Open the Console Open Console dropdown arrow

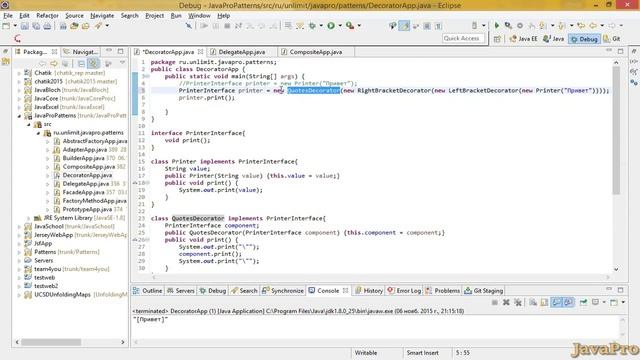click(623, 302)
